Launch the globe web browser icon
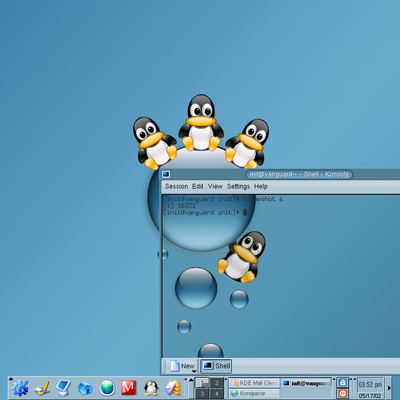 (107, 388)
